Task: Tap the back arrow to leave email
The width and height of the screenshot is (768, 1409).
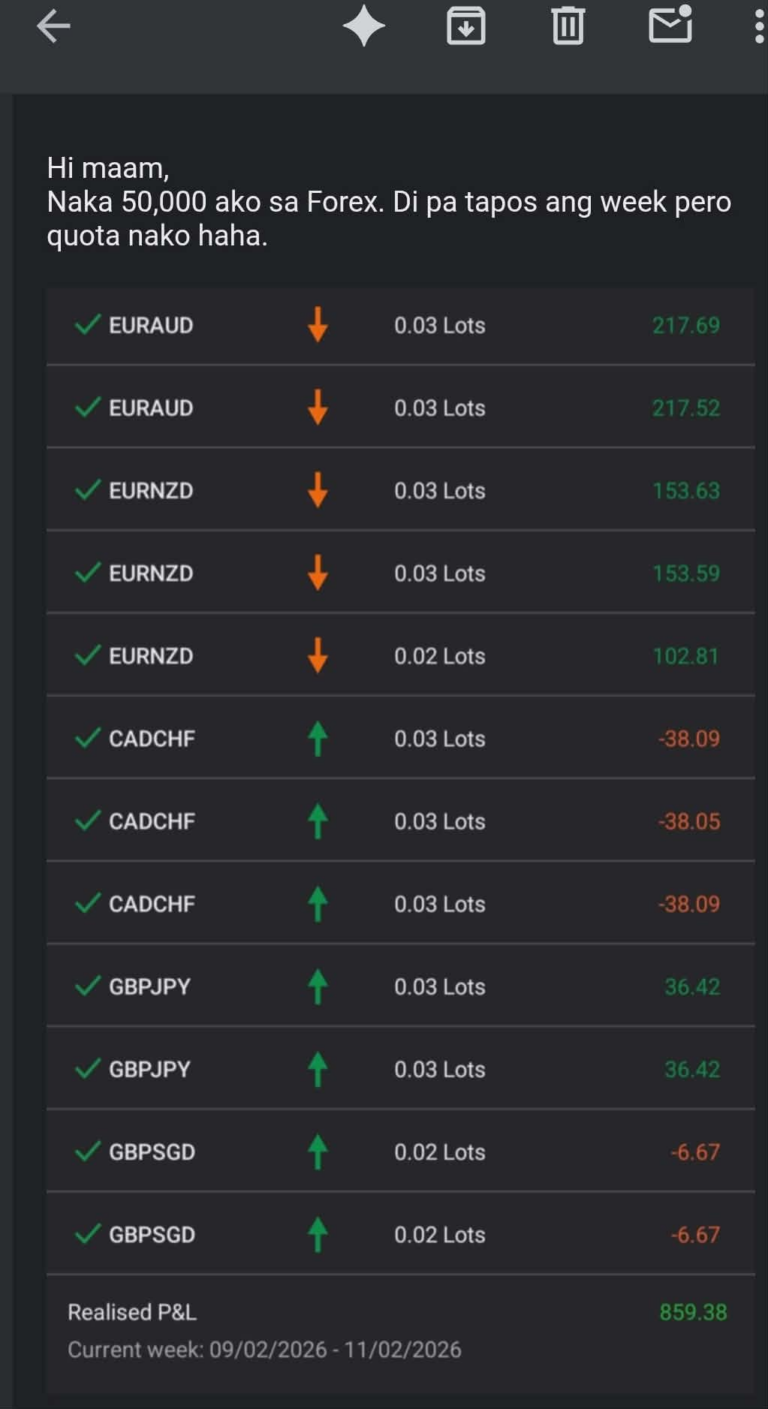Action: coord(53,27)
